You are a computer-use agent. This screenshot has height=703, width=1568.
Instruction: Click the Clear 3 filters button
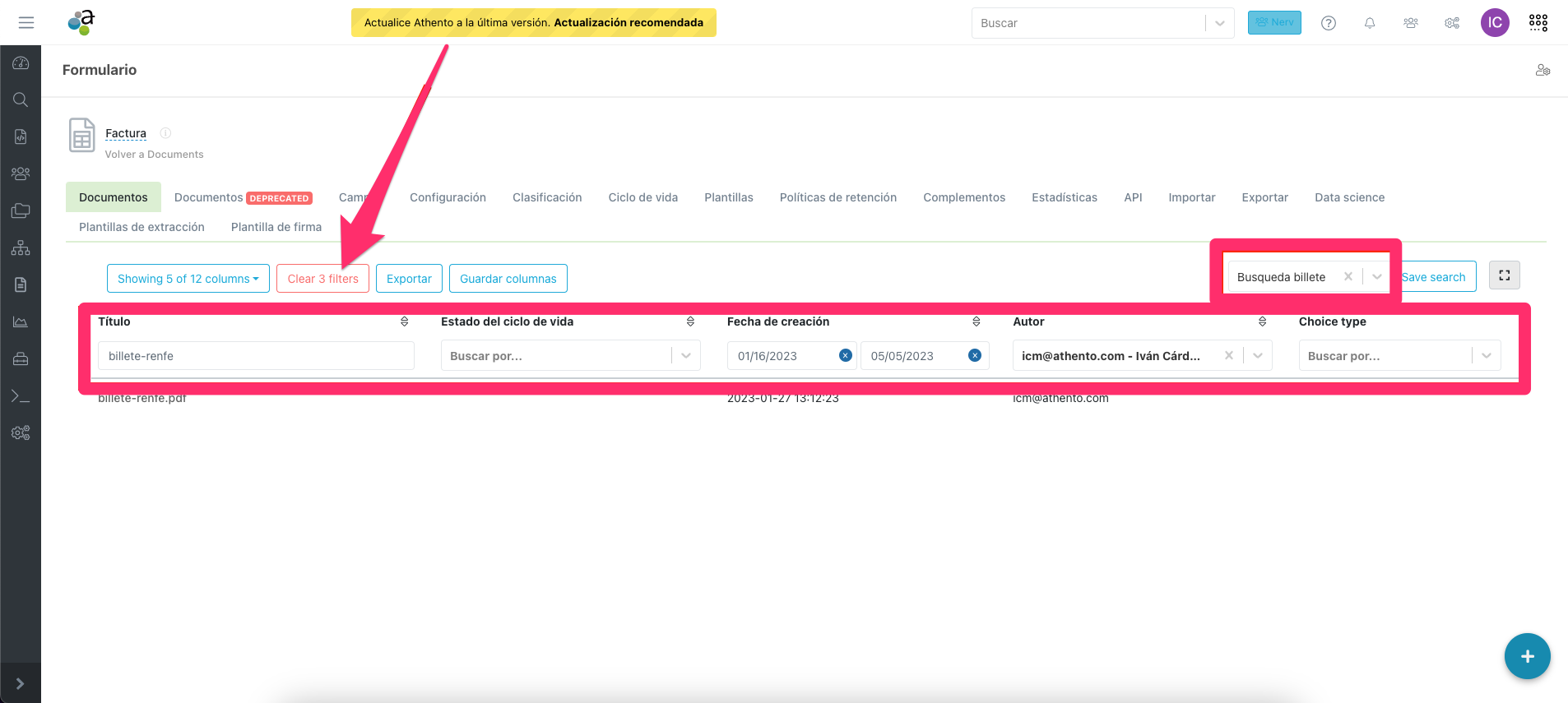click(322, 279)
